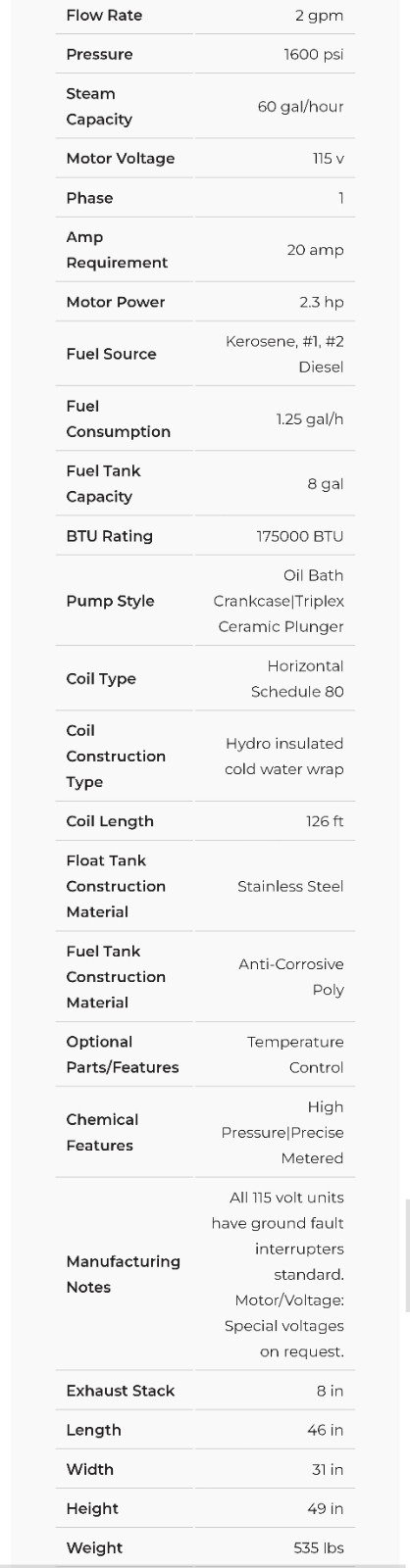Click the Coil Length label
410x1568 pixels.
[x=110, y=821]
